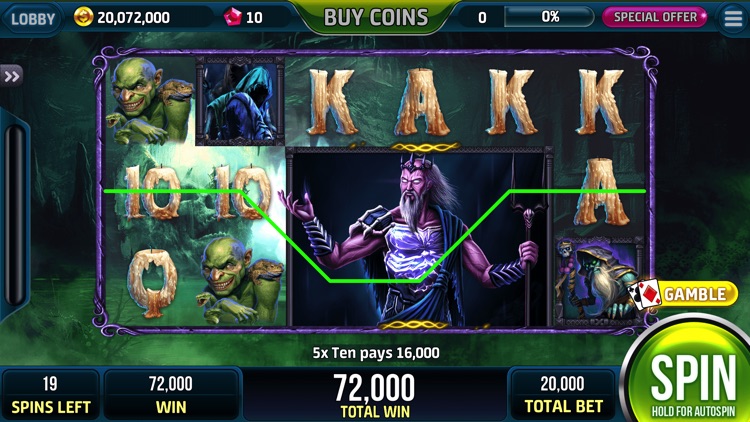Click the bottom goblin with toad symbol

[241, 281]
